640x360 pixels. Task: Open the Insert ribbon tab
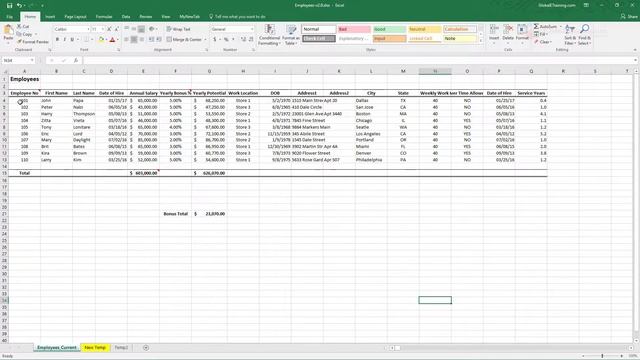pyautogui.click(x=50, y=17)
